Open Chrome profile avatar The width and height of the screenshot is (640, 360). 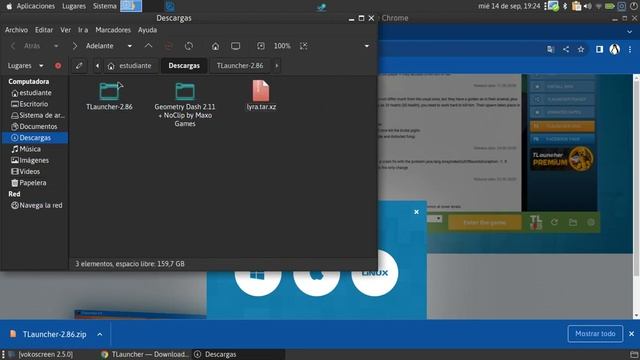point(615,49)
